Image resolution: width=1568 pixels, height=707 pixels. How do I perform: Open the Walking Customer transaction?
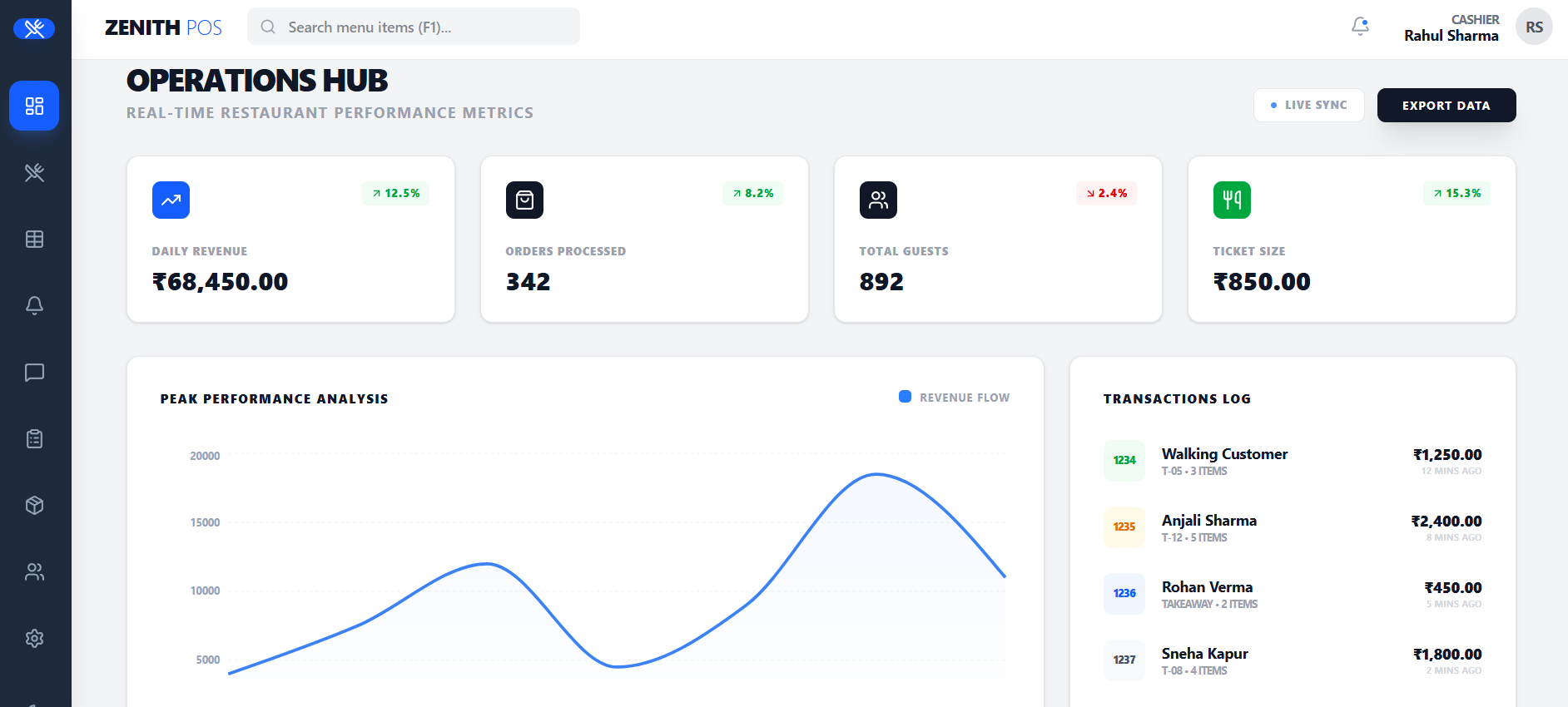[1293, 461]
